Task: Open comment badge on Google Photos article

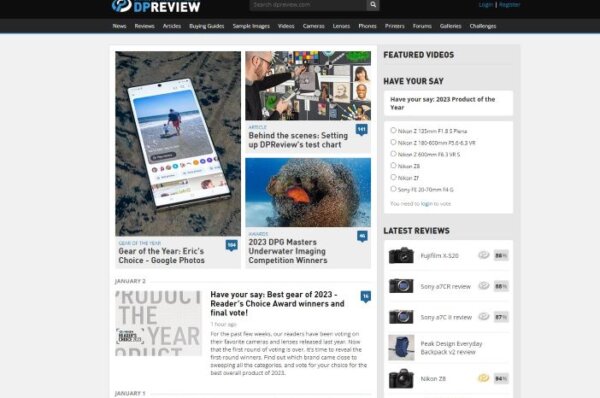Action: (232, 245)
